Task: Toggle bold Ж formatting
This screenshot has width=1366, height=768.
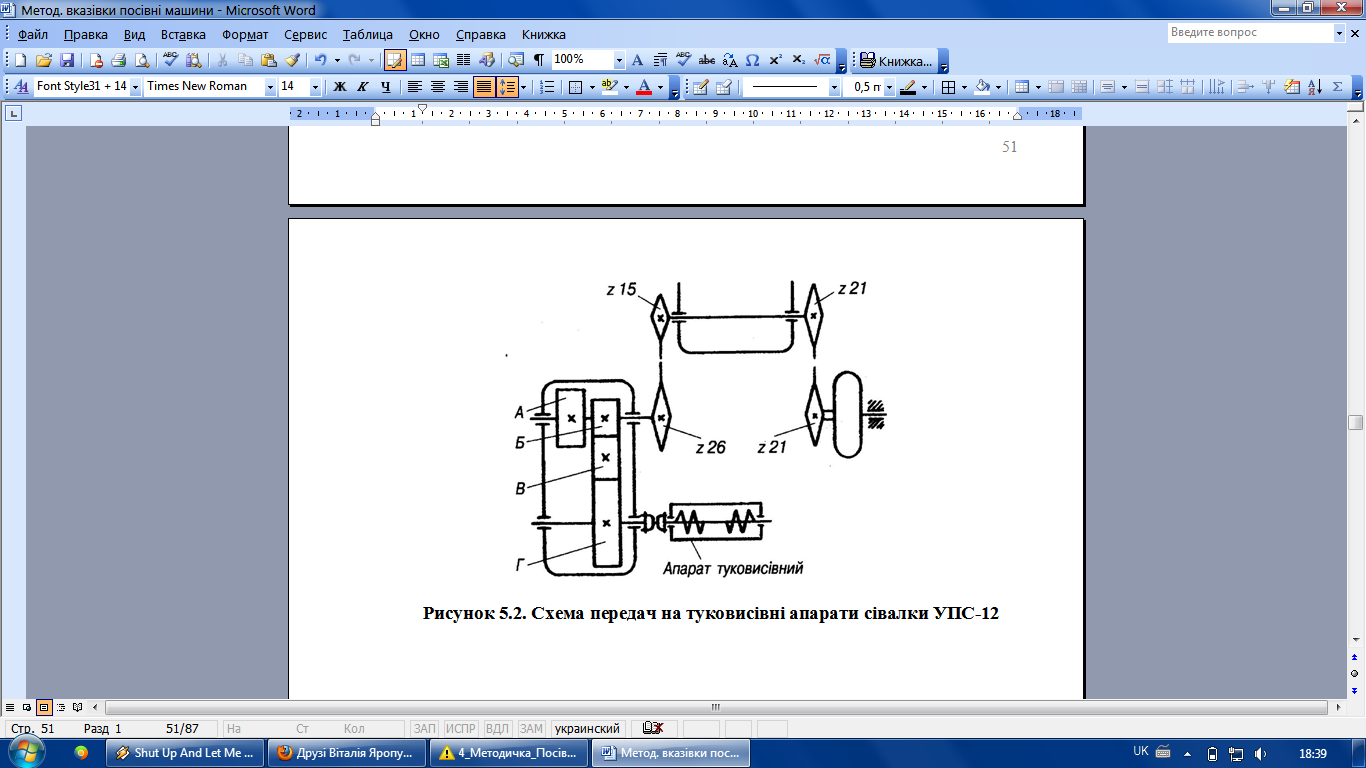Action: (x=340, y=87)
